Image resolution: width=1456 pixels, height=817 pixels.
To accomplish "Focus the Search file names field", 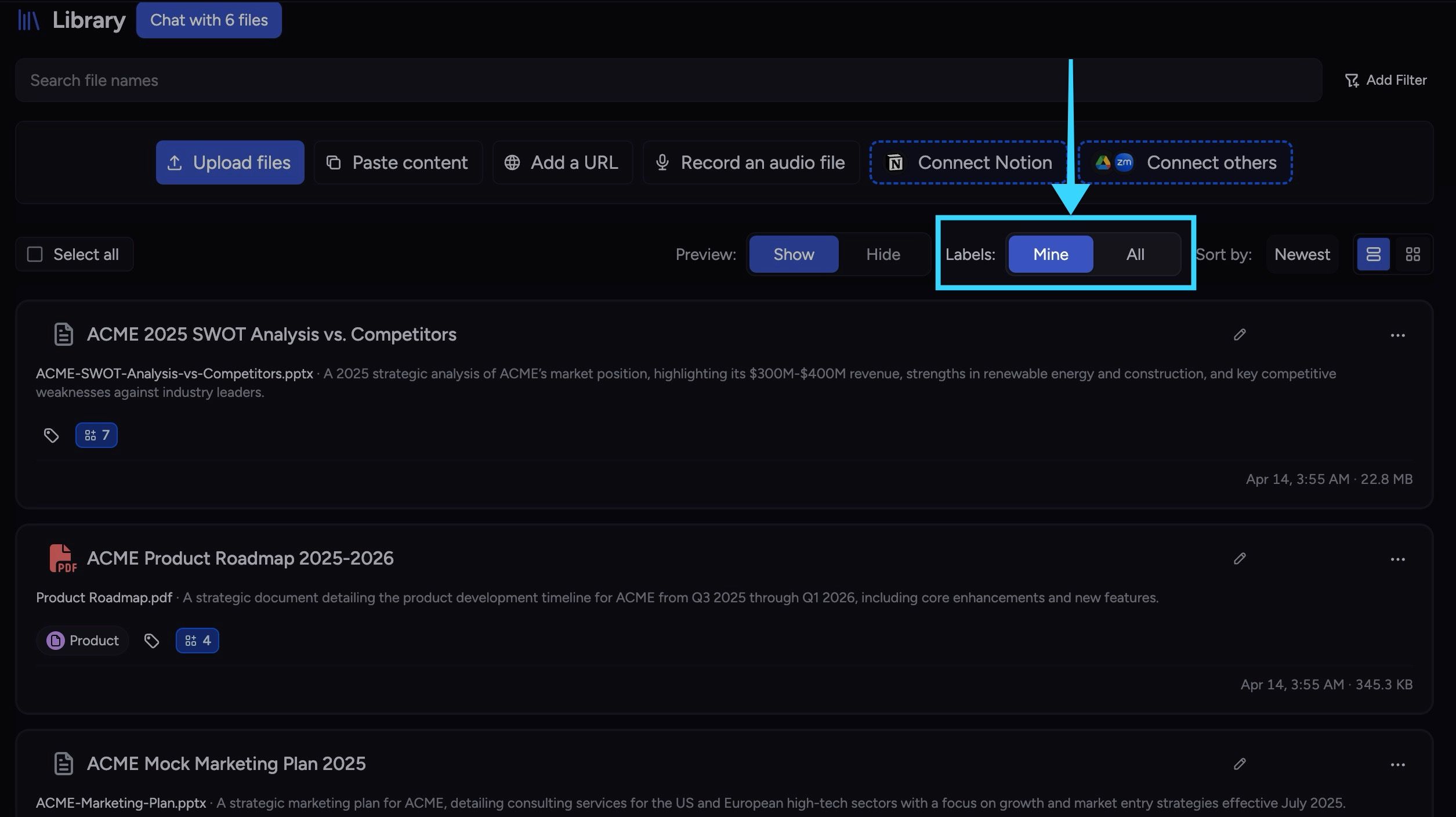I will [x=668, y=80].
